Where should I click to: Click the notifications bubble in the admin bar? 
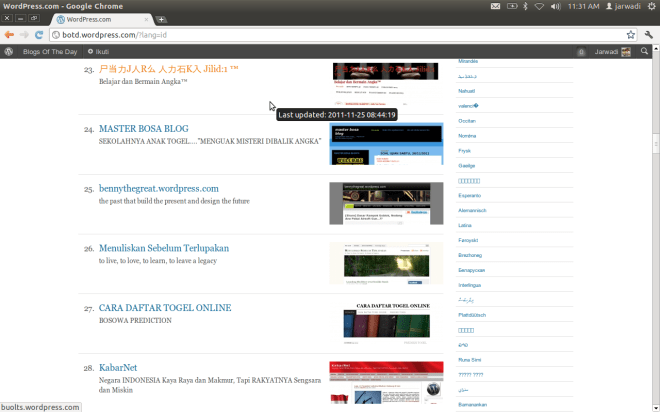click(x=581, y=52)
